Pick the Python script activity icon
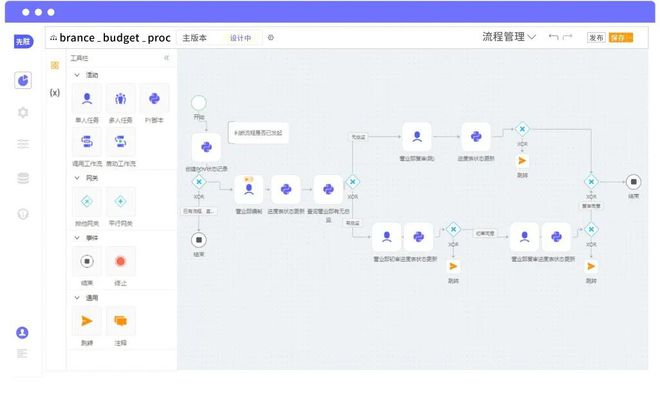The height and width of the screenshot is (399, 660). 154,99
